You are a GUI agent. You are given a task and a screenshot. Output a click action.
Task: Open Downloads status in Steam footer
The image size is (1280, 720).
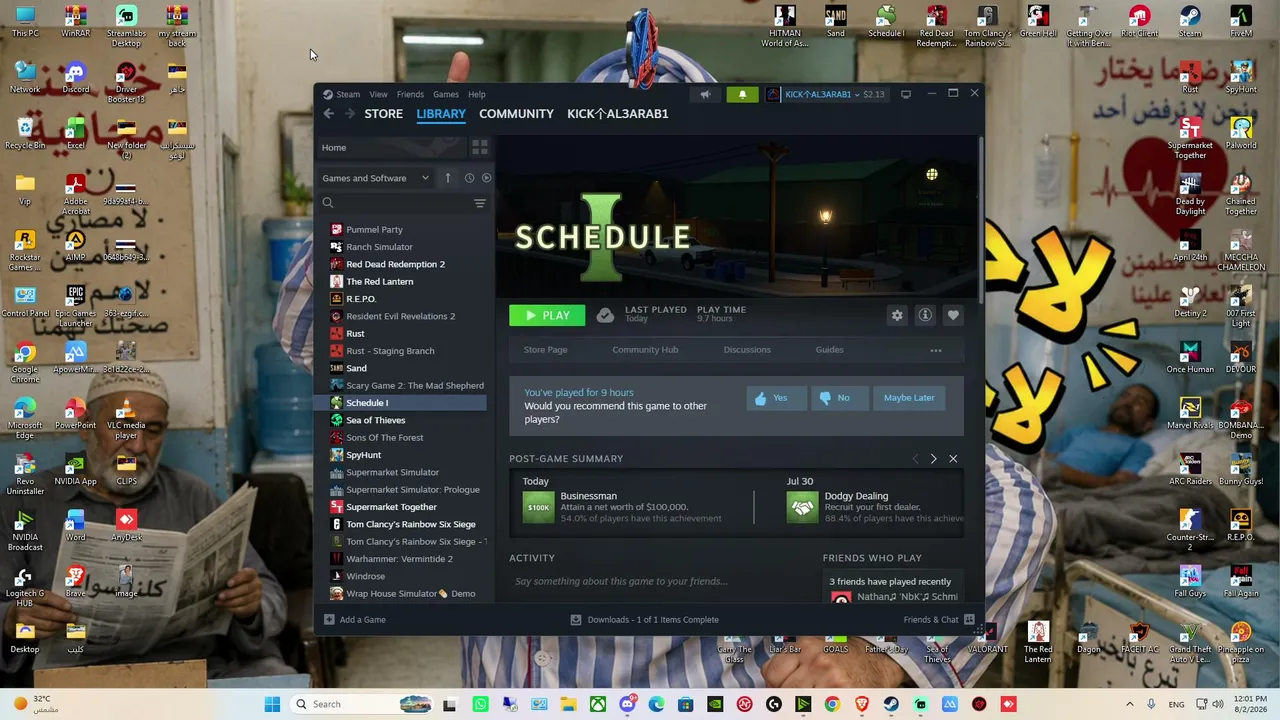coord(644,620)
